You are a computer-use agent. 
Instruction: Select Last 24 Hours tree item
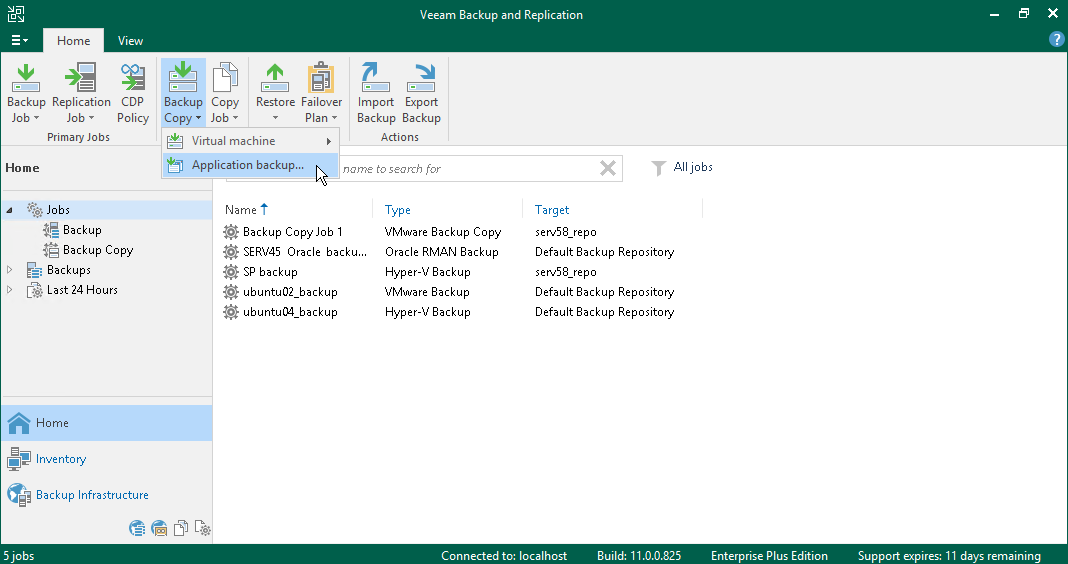82,289
